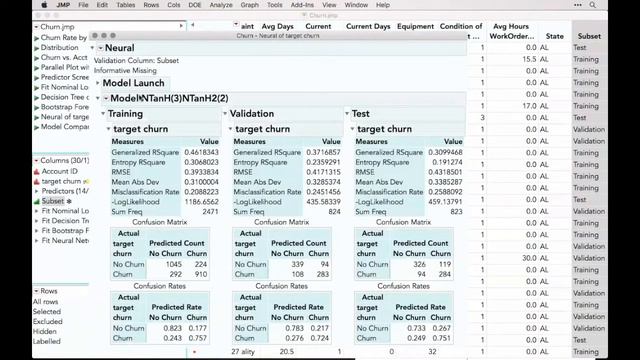
Task: Click the left scroll arrow above table columns
Action: (x=192, y=25)
